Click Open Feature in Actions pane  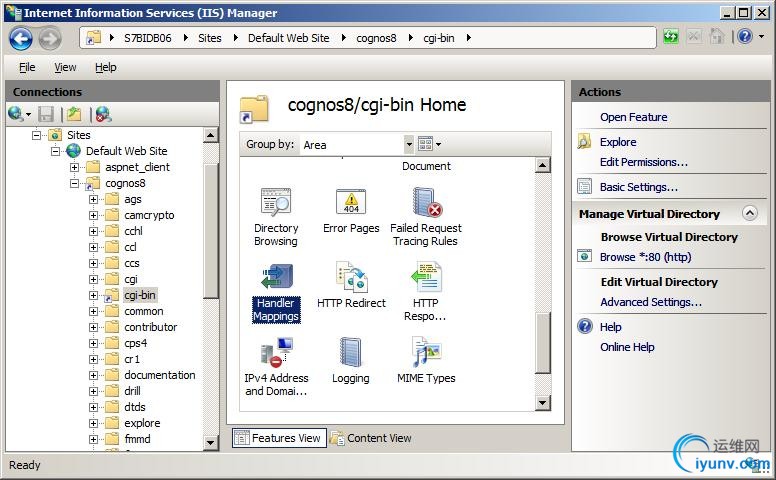(633, 117)
